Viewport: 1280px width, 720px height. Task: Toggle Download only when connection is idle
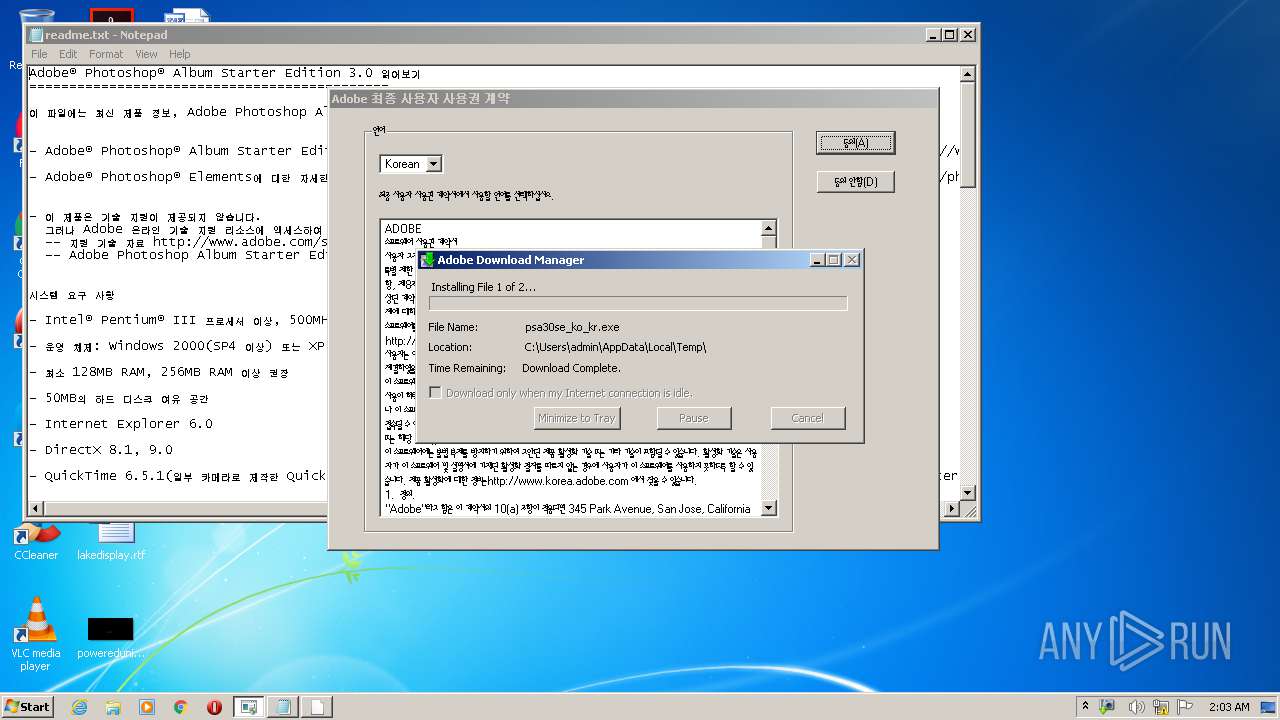(435, 393)
